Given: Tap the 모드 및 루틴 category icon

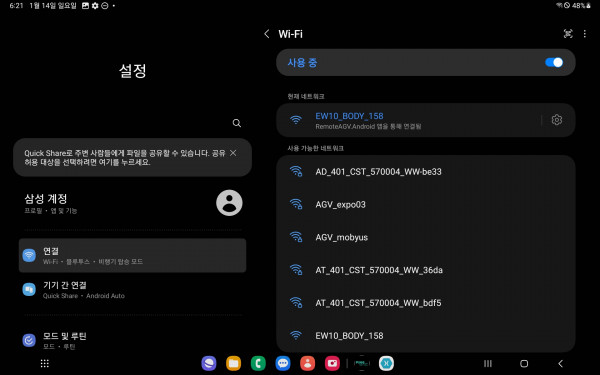Looking at the screenshot, I should [x=29, y=340].
